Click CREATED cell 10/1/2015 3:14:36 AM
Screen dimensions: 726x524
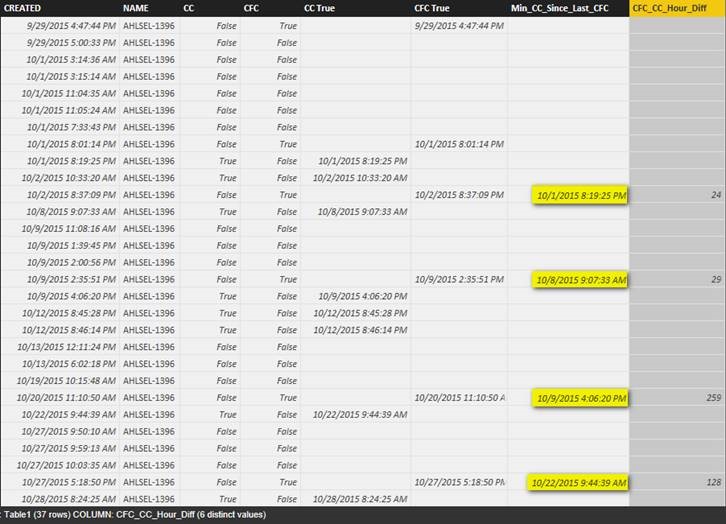(x=71, y=60)
